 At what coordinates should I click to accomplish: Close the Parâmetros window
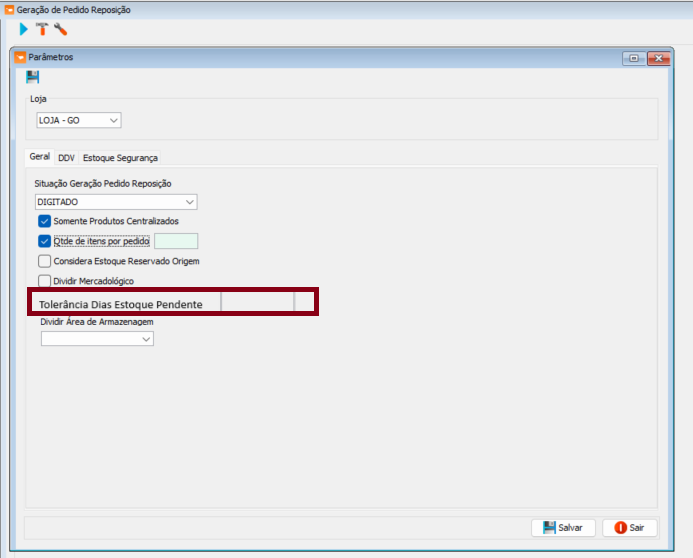[x=658, y=59]
